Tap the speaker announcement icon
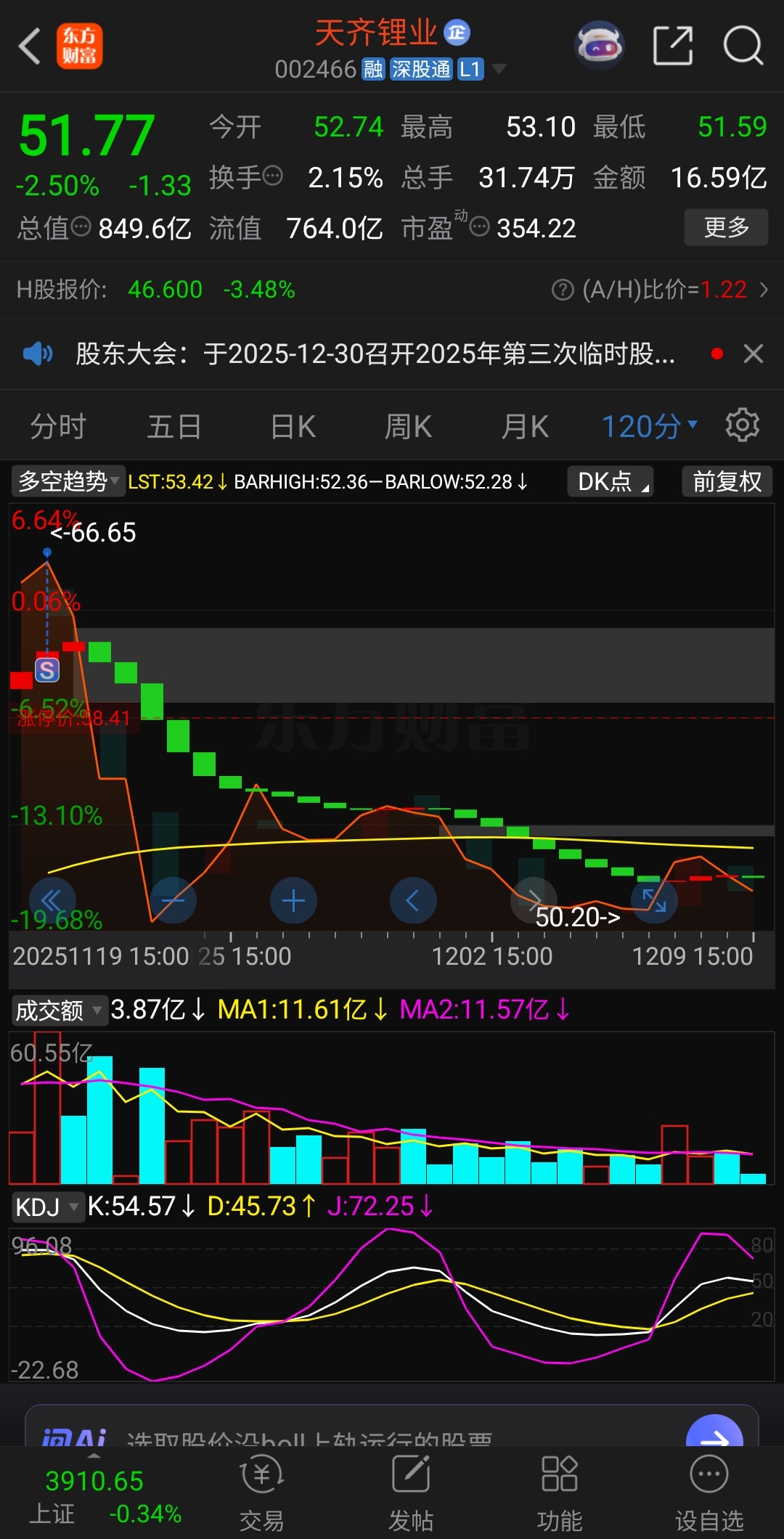This screenshot has width=784, height=1539. click(38, 354)
